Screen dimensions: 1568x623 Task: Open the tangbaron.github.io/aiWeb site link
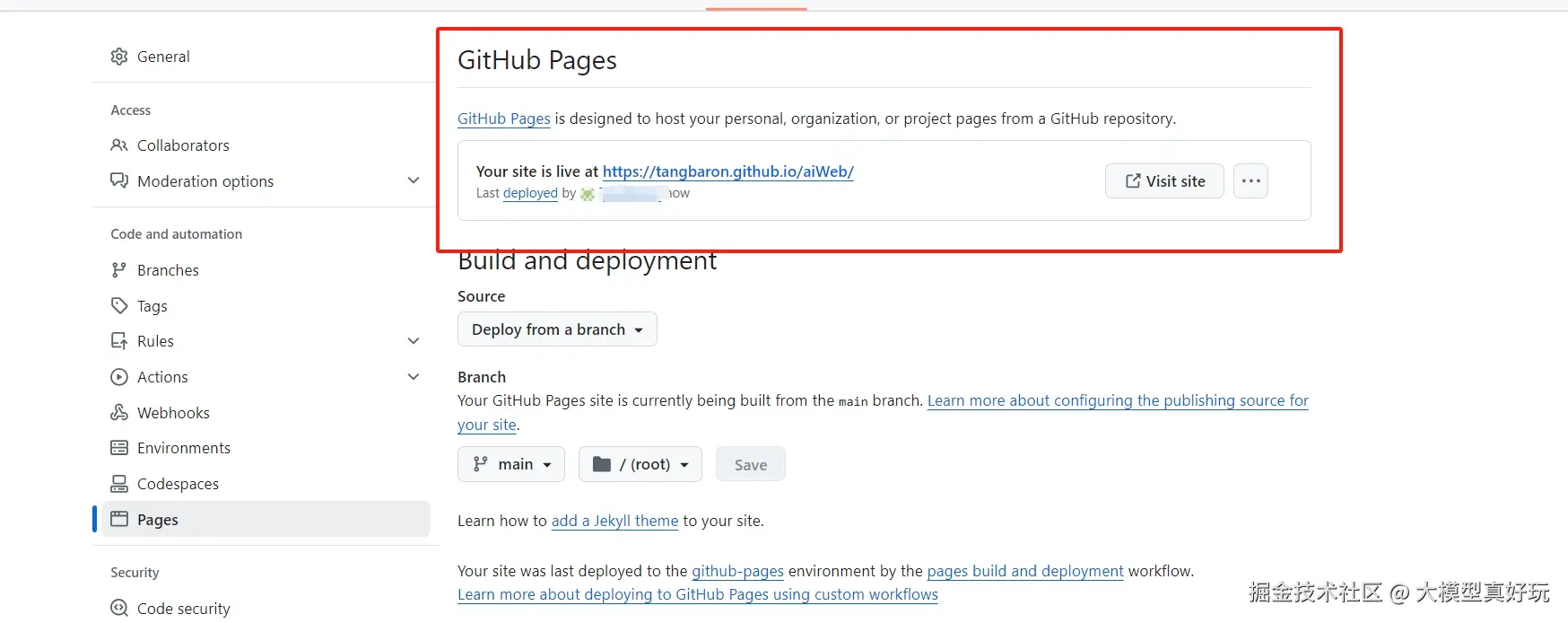[728, 171]
